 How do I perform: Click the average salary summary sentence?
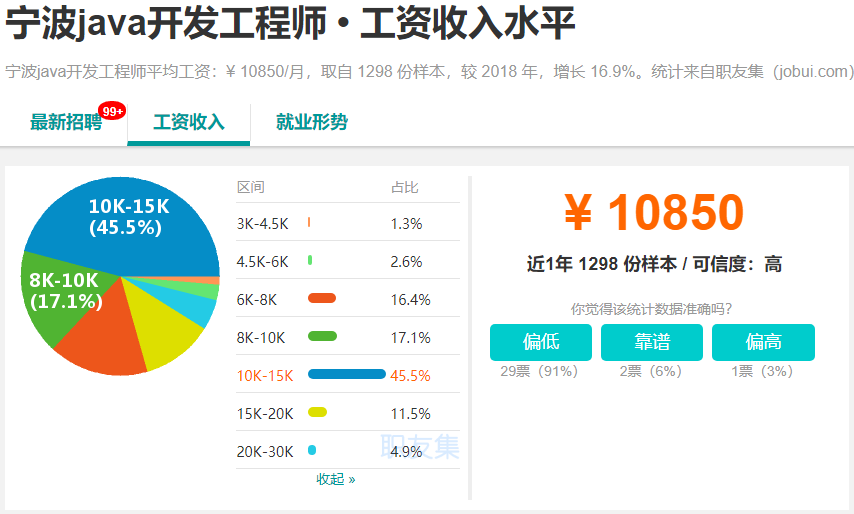[x=429, y=72]
